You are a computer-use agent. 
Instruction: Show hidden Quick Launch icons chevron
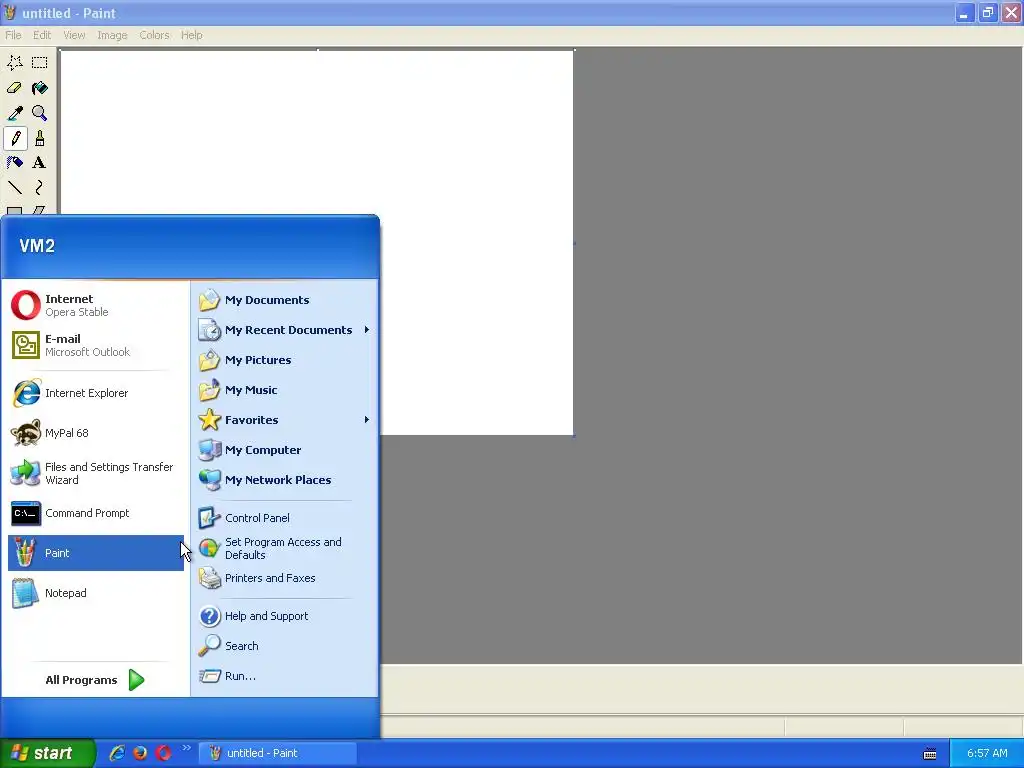[x=186, y=748]
